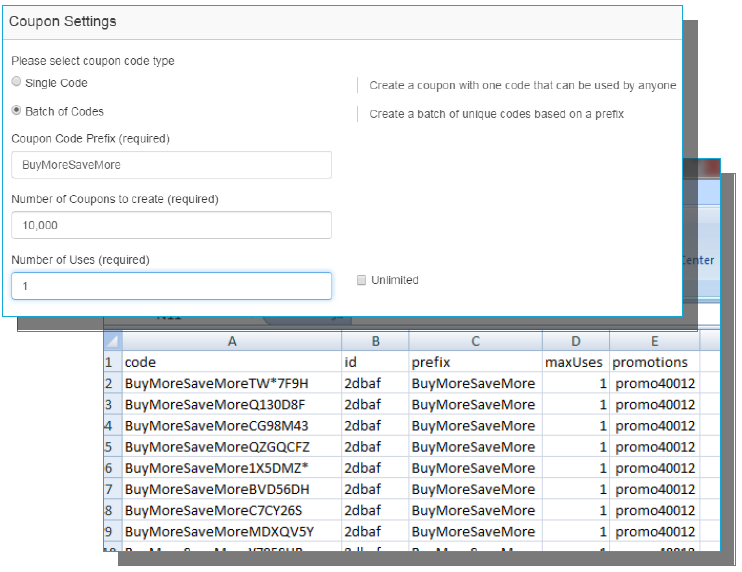Viewport: 742px width, 572px height.
Task: Select cell BuyMoreSaveMore1X5DMZ*
Action: point(232,468)
